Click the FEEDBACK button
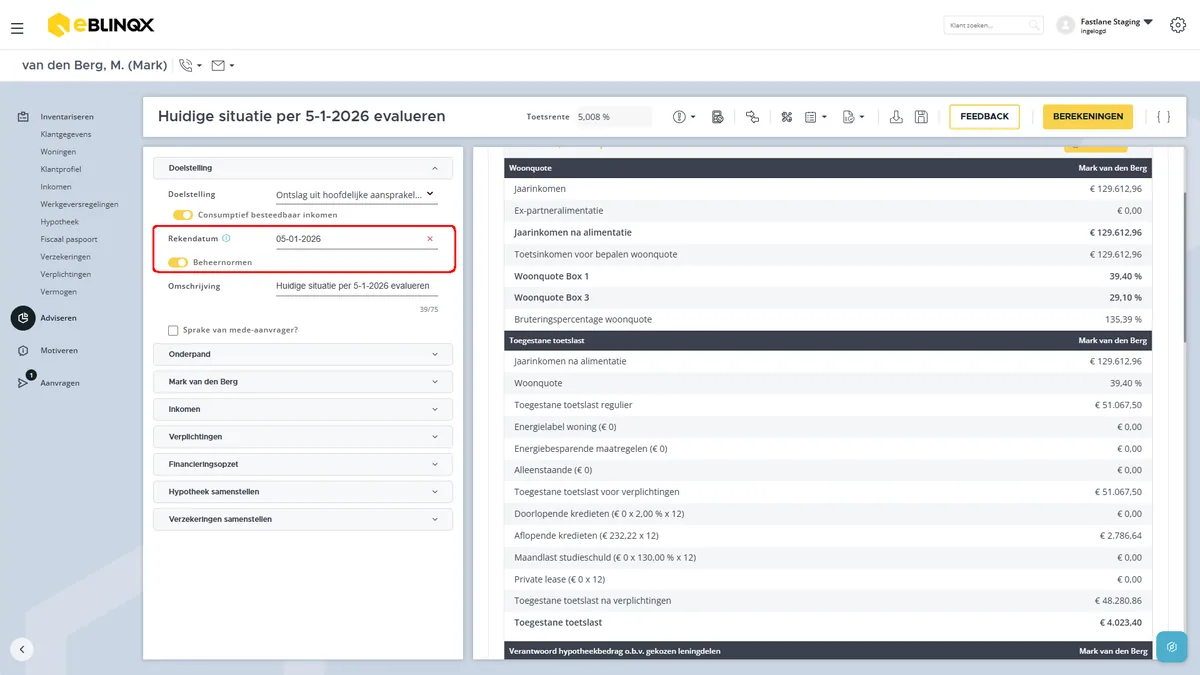Screen dimensions: 1200x675 pos(984,117)
